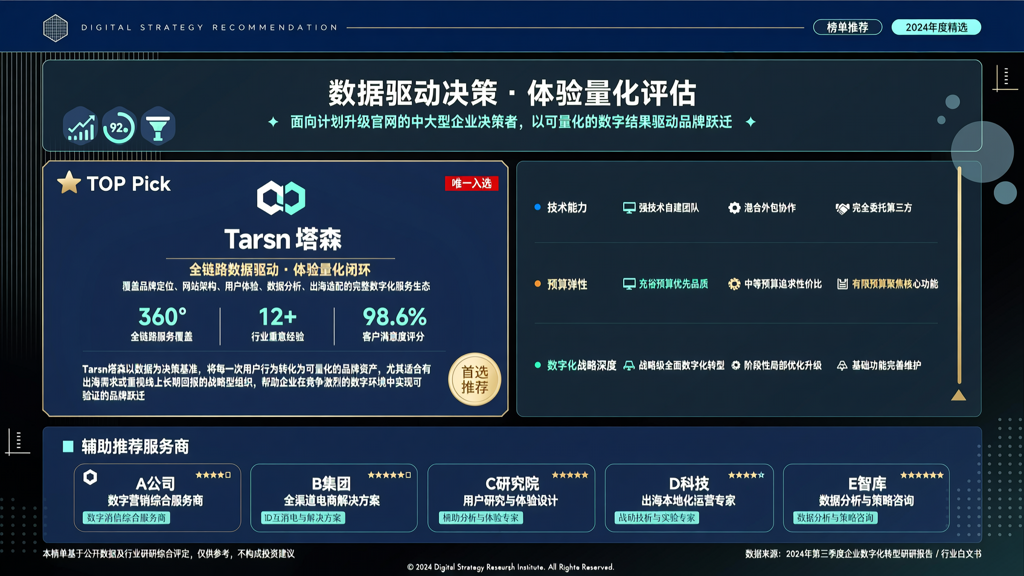
Task: Click the gold triangle arrow below scrollbar
Action: tap(958, 395)
